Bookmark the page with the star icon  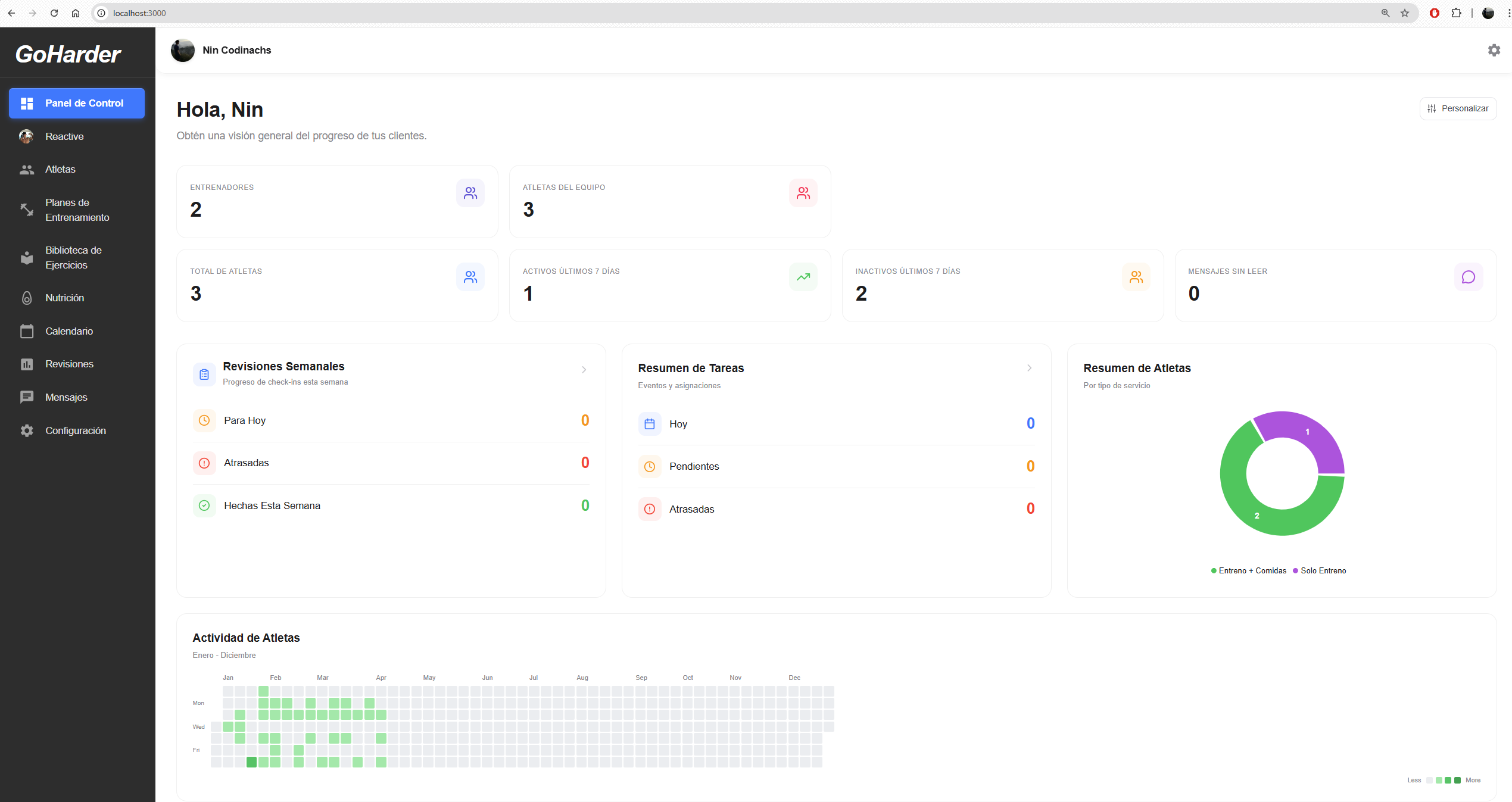(1405, 13)
